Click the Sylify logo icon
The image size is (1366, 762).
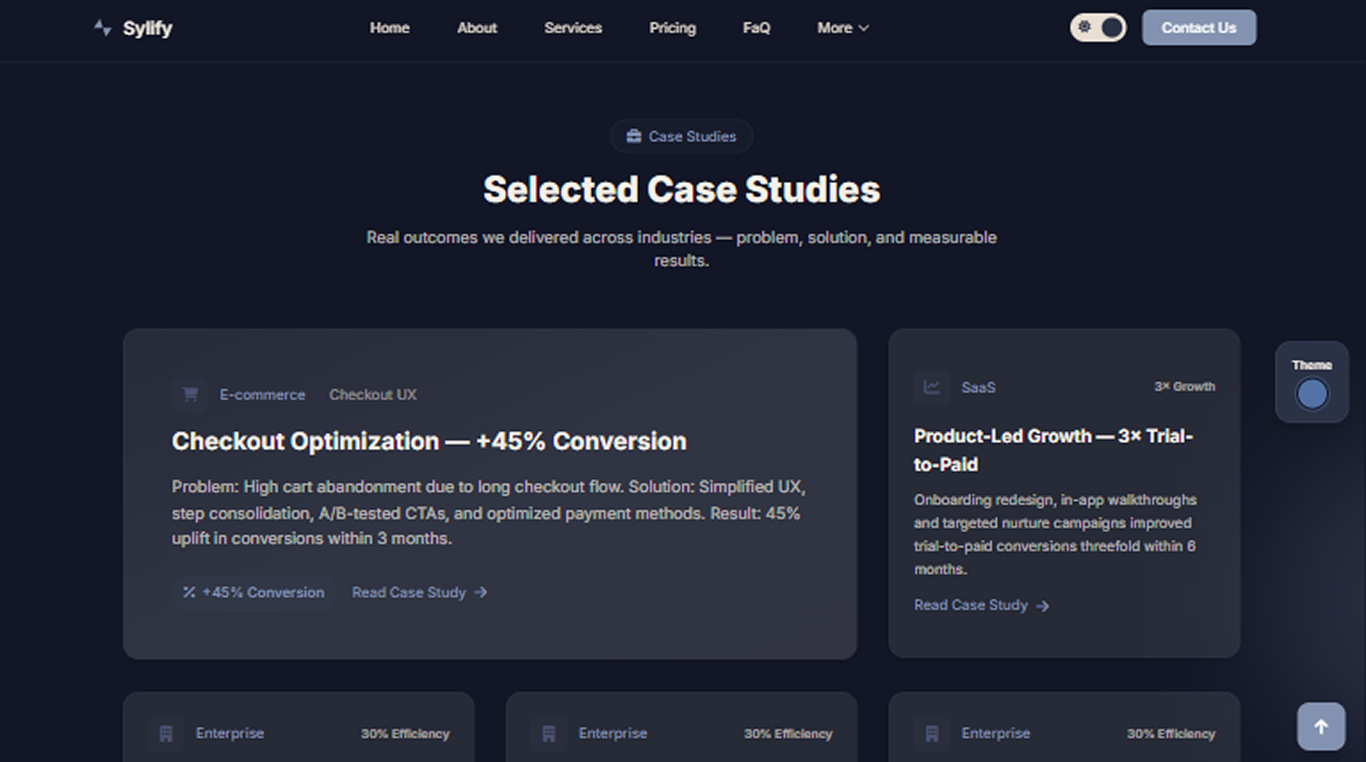tap(102, 28)
